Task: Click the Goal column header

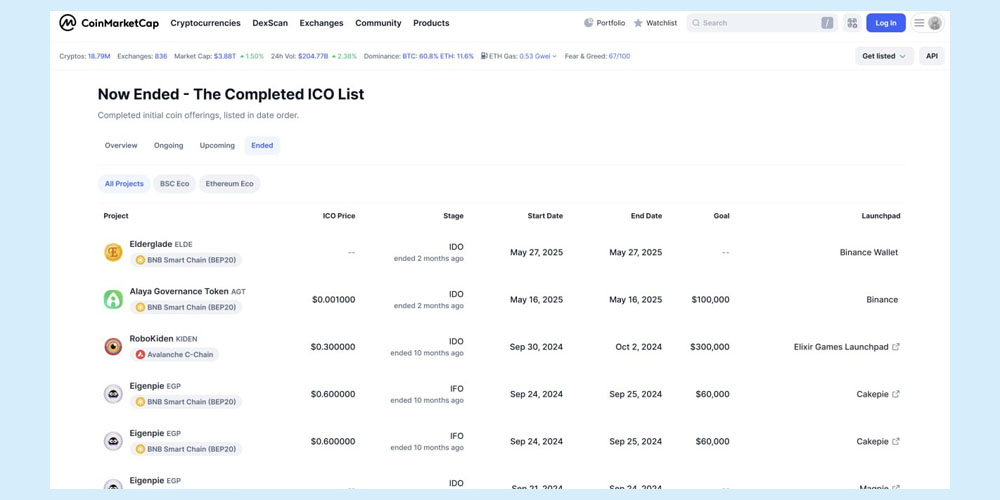Action: (721, 216)
